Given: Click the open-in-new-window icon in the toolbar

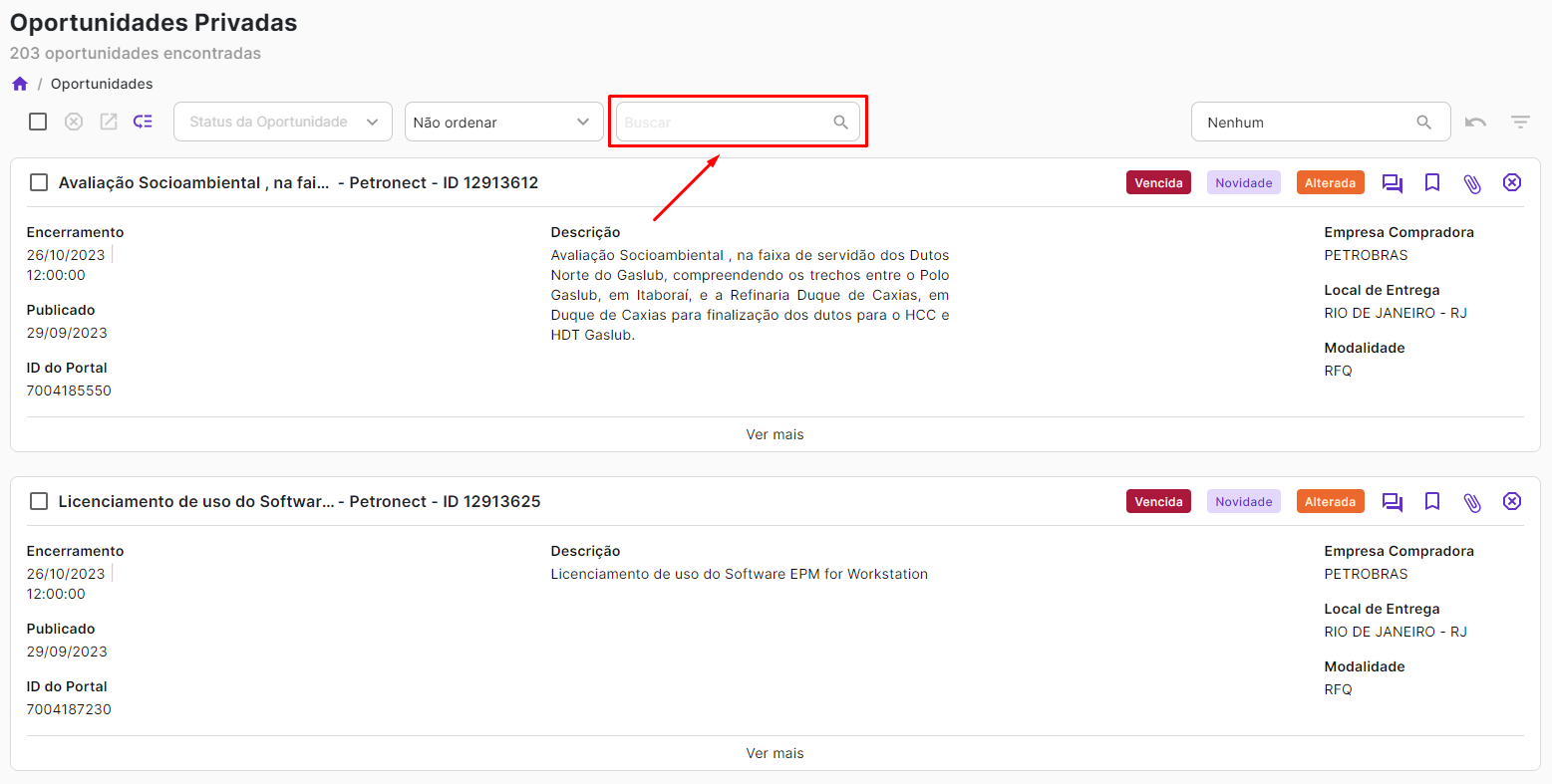Looking at the screenshot, I should [109, 122].
